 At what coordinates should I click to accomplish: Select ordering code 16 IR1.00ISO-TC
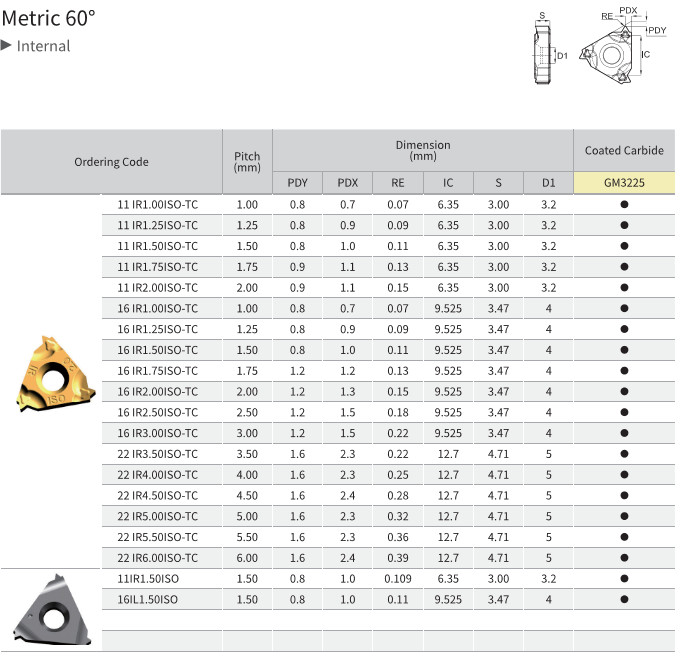click(x=158, y=309)
